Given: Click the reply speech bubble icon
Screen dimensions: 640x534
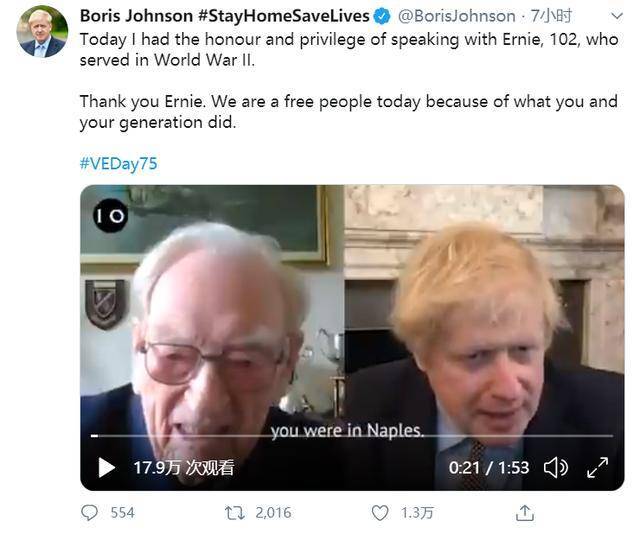Looking at the screenshot, I should [x=90, y=513].
